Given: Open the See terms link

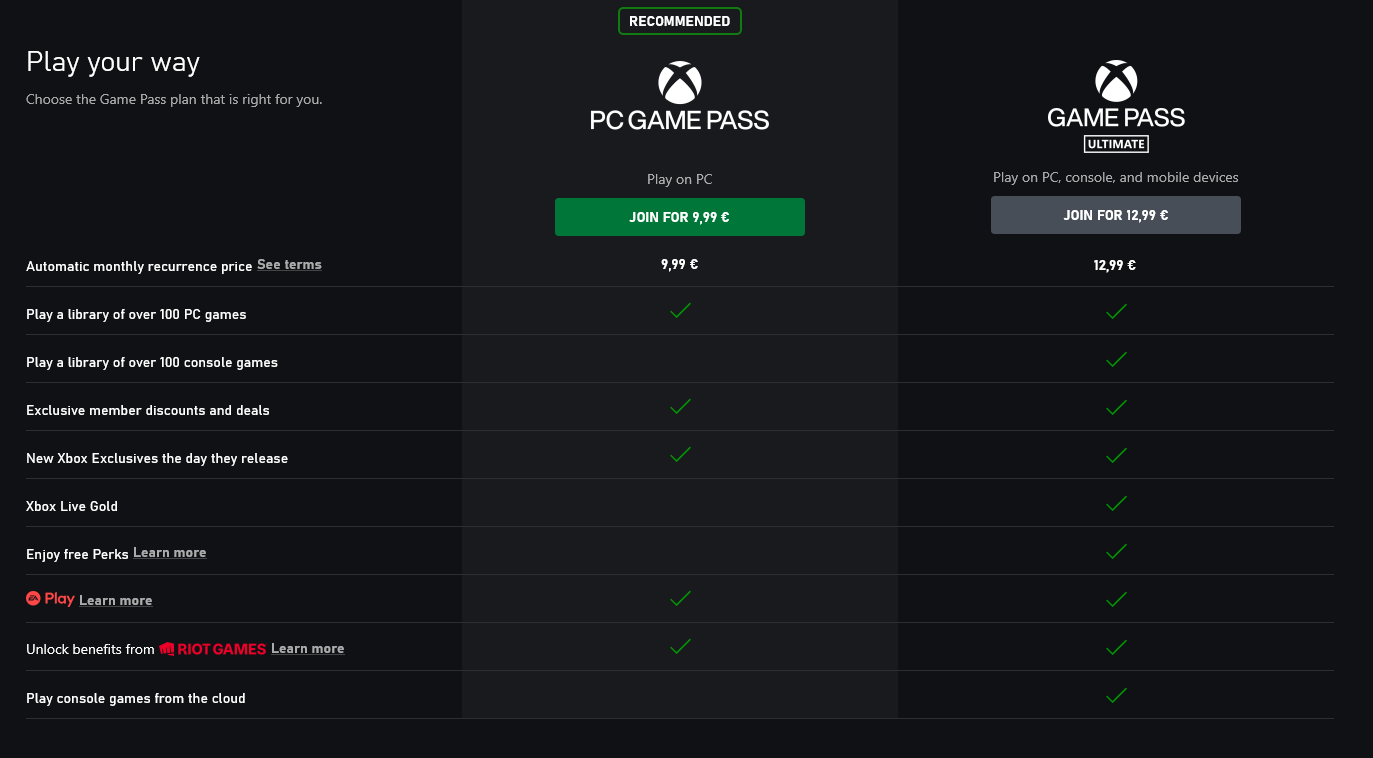Looking at the screenshot, I should [289, 265].
